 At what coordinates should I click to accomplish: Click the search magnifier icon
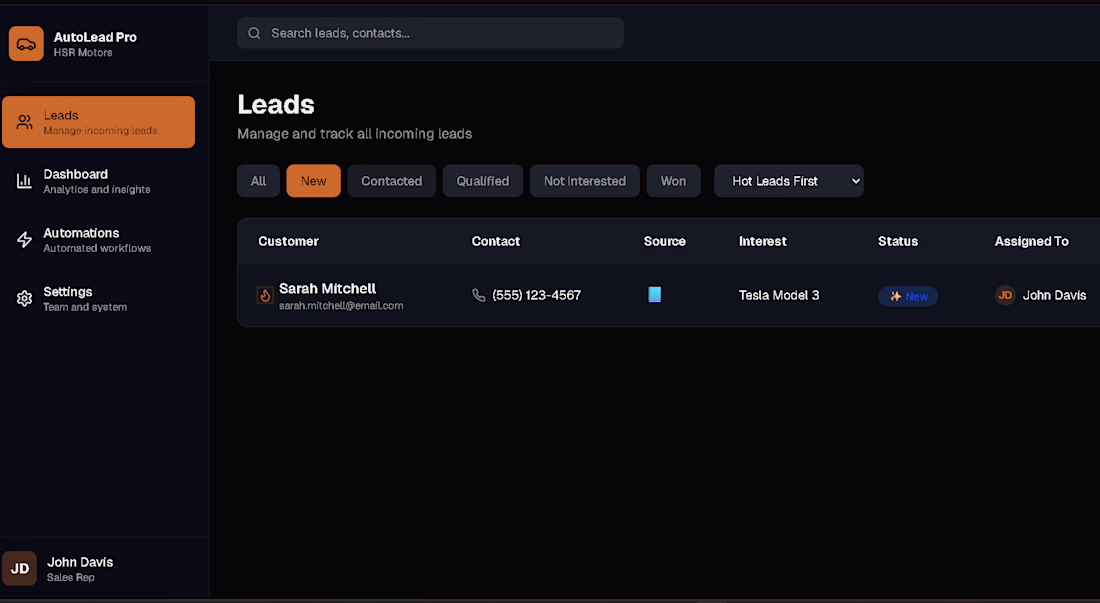point(254,33)
